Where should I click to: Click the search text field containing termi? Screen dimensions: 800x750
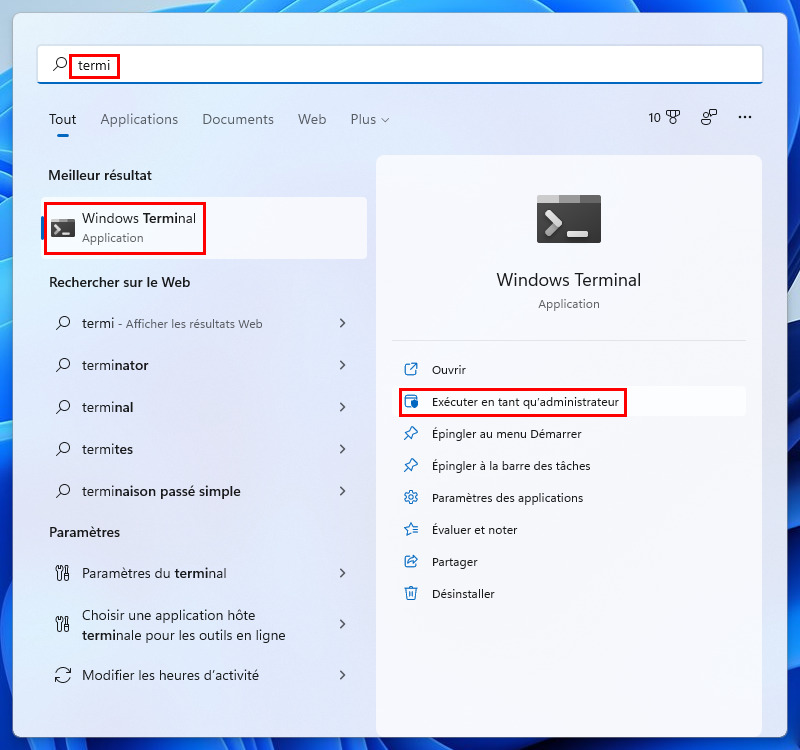400,65
